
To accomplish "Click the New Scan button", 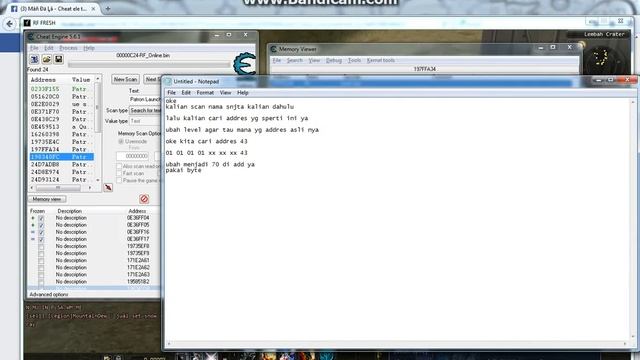I will click(x=125, y=79).
